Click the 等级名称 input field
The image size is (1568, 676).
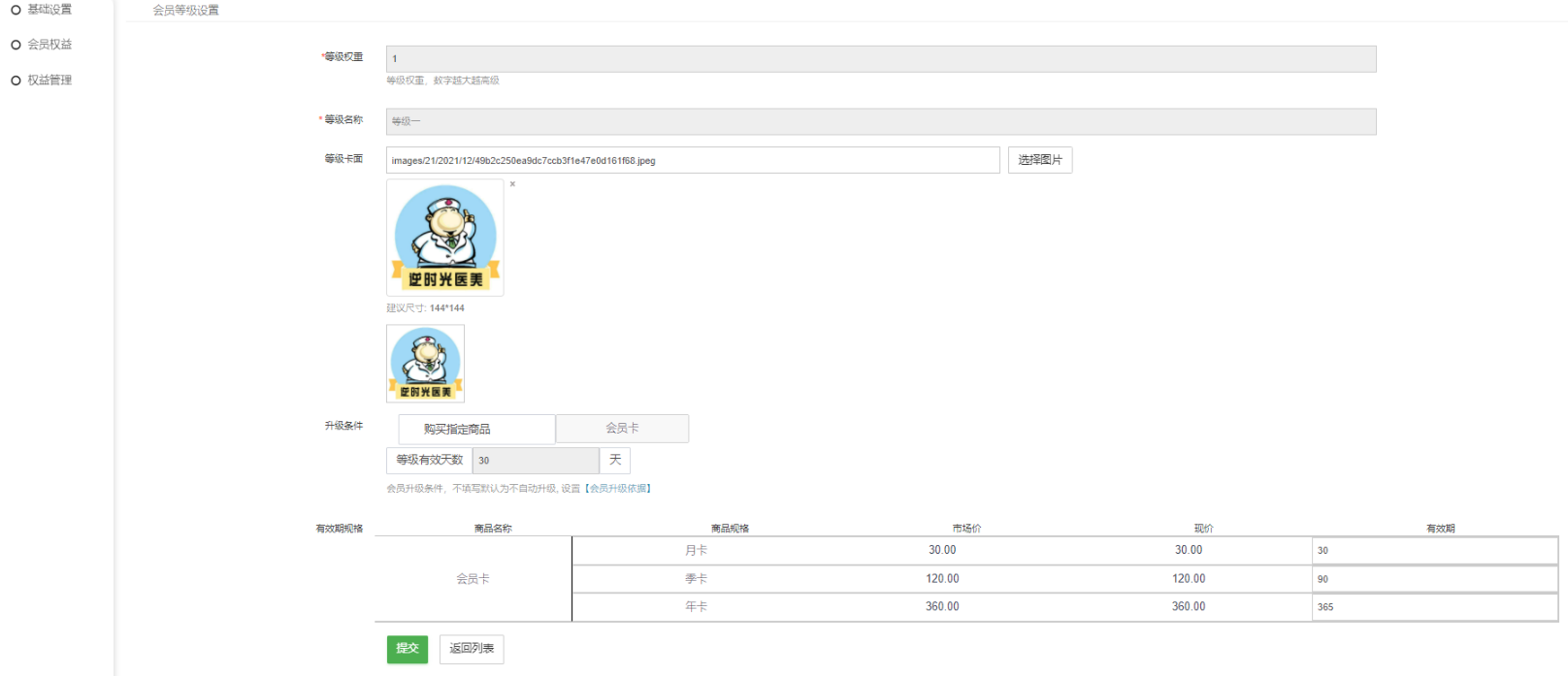(x=880, y=121)
